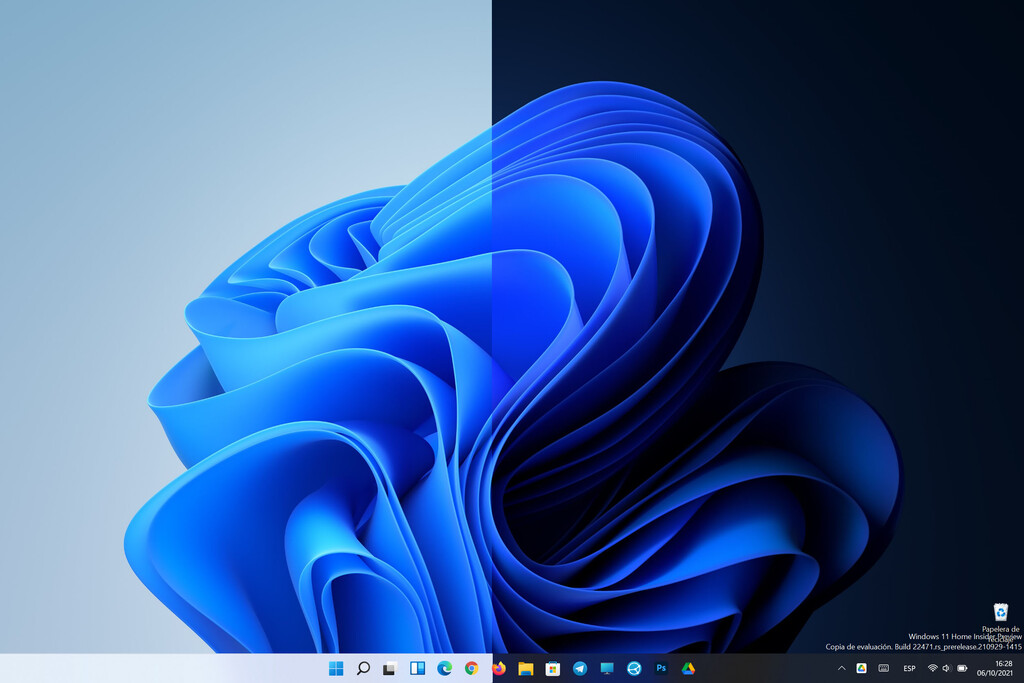Switch input language via ESP indicator
1024x683 pixels.
click(909, 669)
